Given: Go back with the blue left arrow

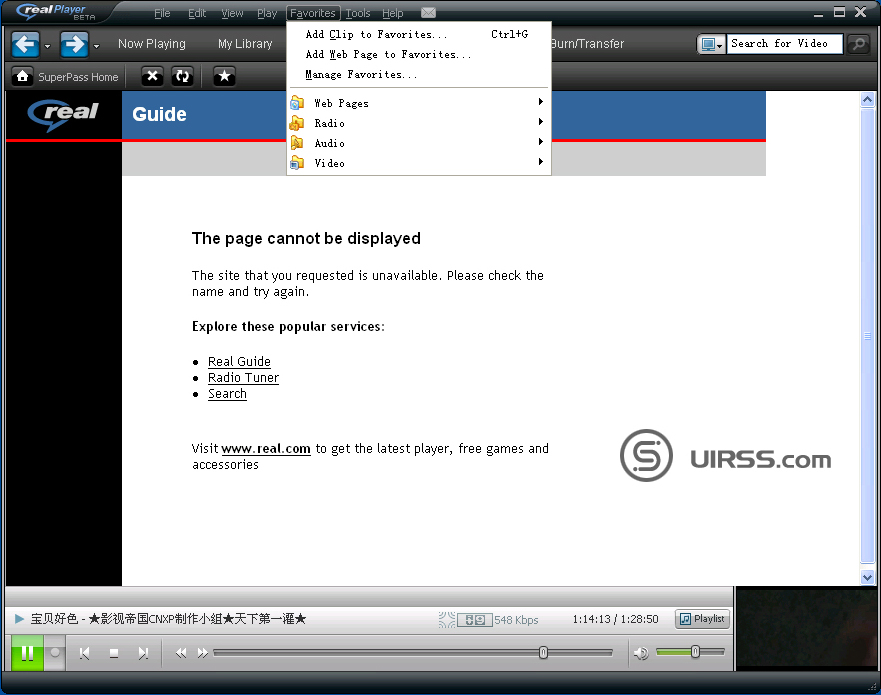Looking at the screenshot, I should click(x=25, y=44).
